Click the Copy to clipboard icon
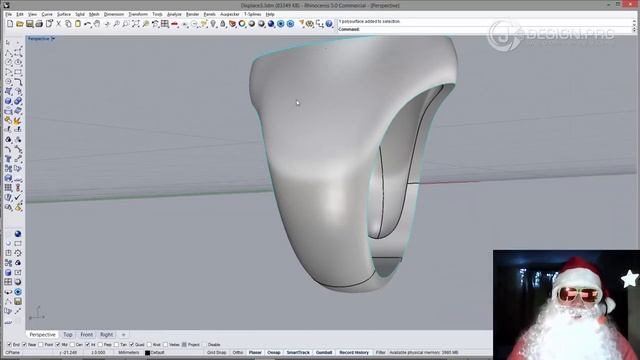The width and height of the screenshot is (640, 360). coord(68,24)
